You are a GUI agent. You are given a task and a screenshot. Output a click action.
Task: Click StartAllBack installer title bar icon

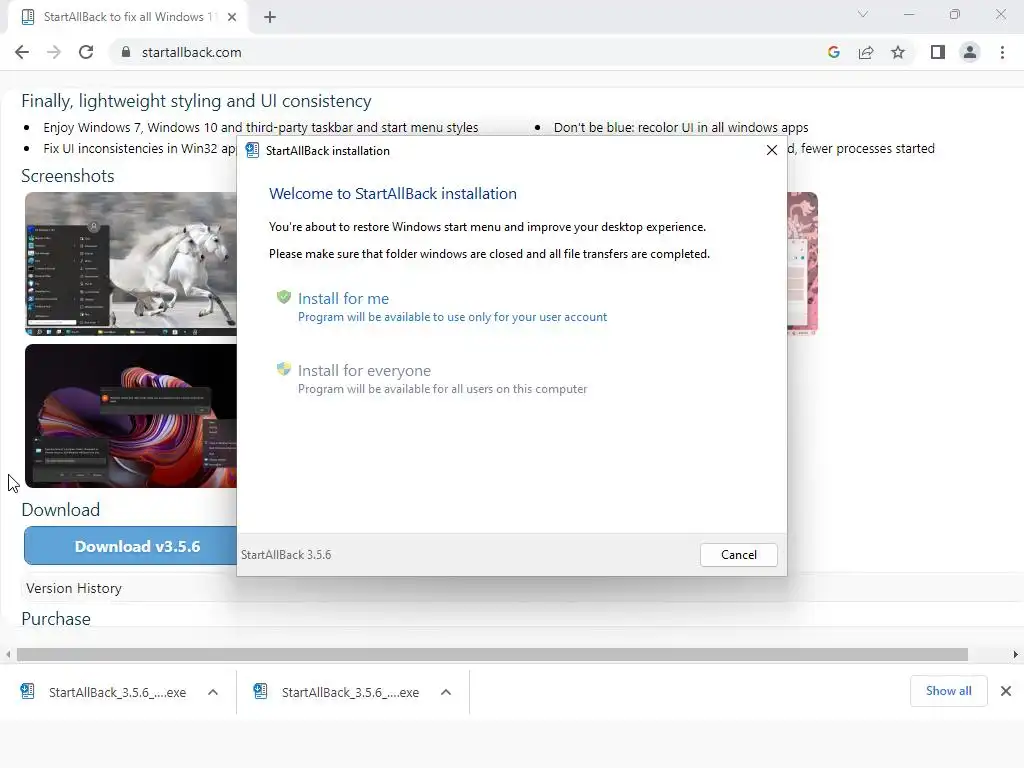point(252,150)
